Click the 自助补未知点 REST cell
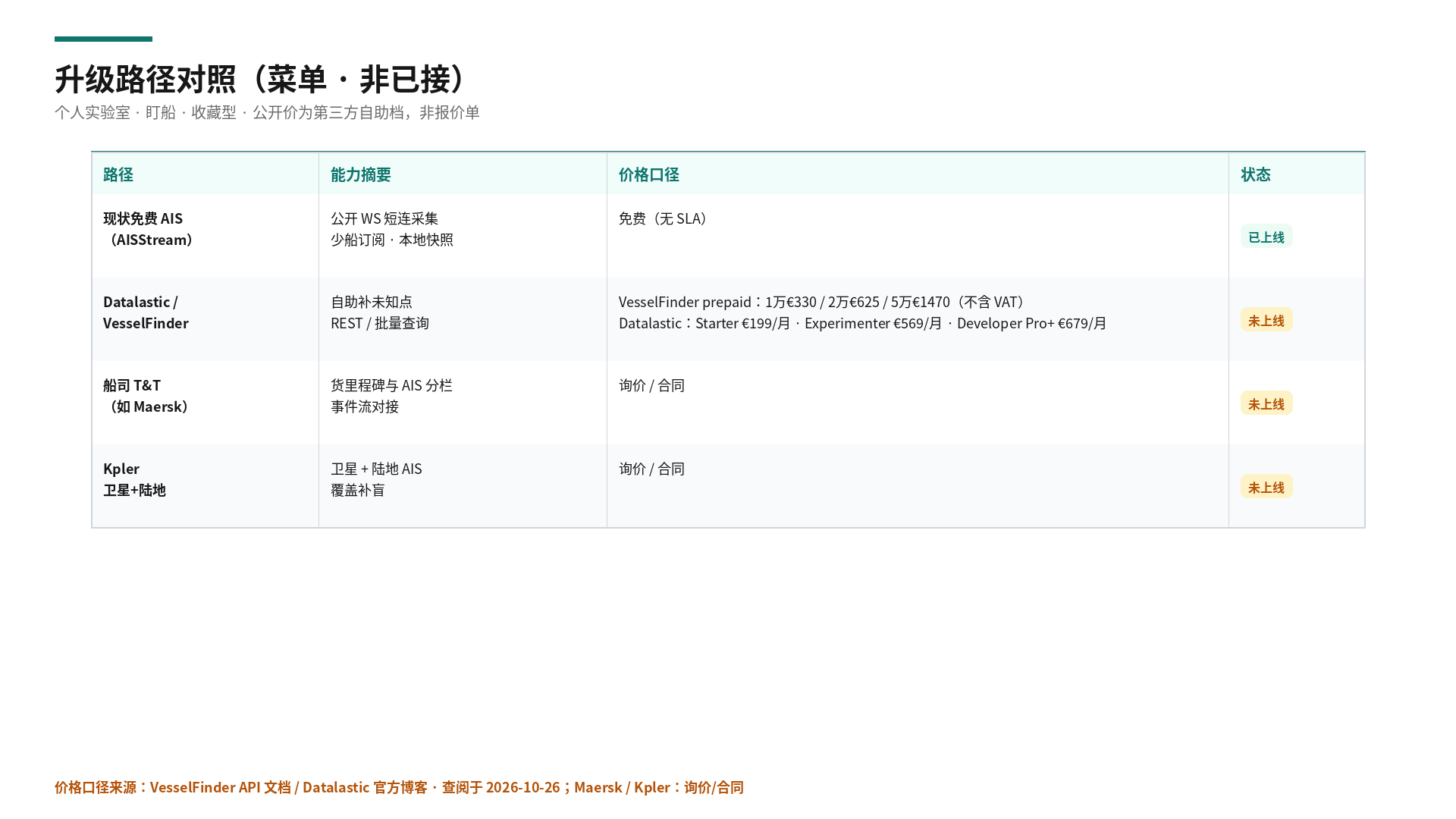Screen dimensions: 1456x819 pyautogui.click(x=463, y=319)
